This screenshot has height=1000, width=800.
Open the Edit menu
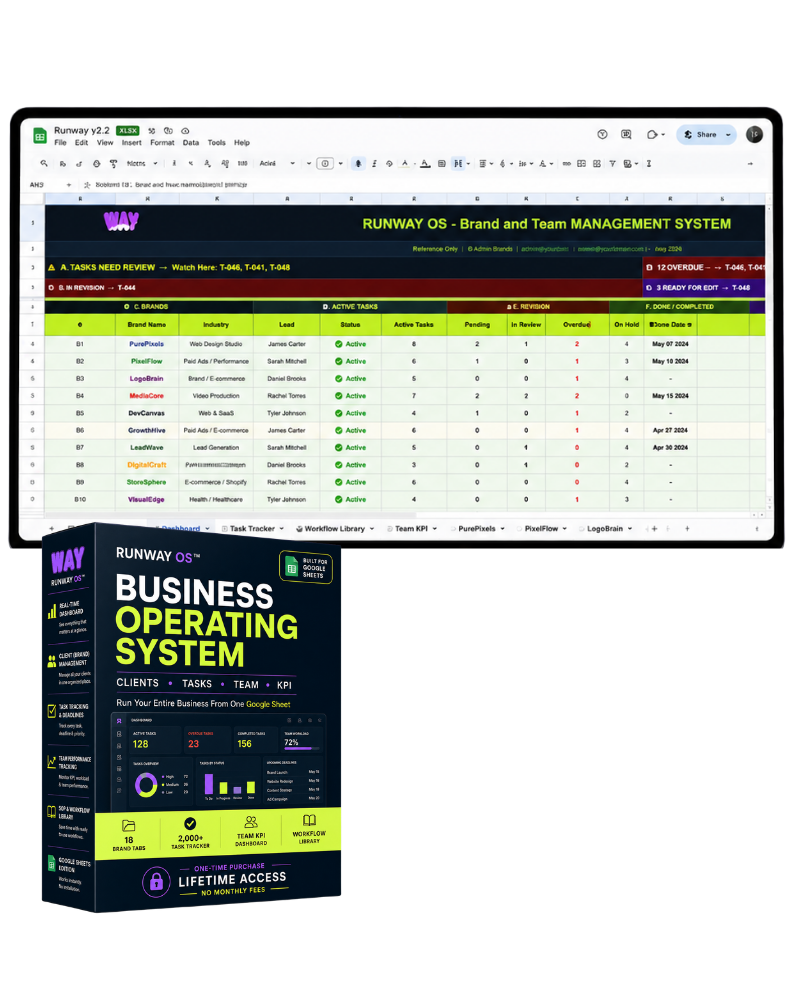coord(82,143)
